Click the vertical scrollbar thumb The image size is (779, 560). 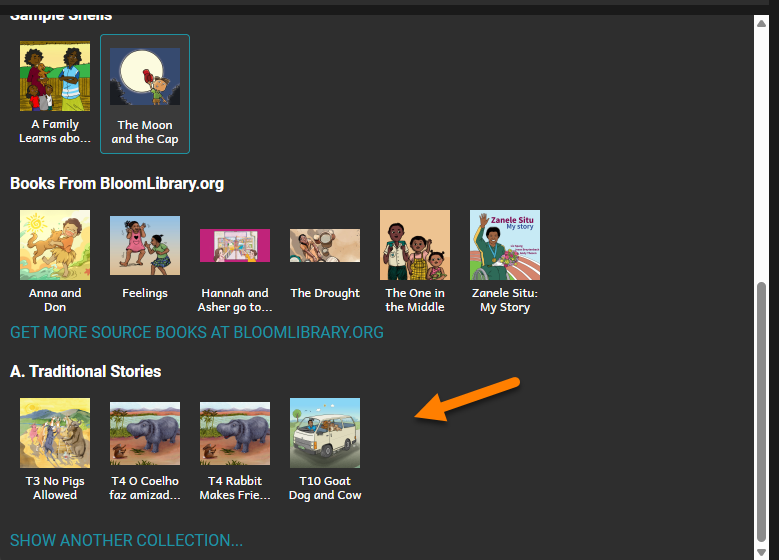pos(761,412)
